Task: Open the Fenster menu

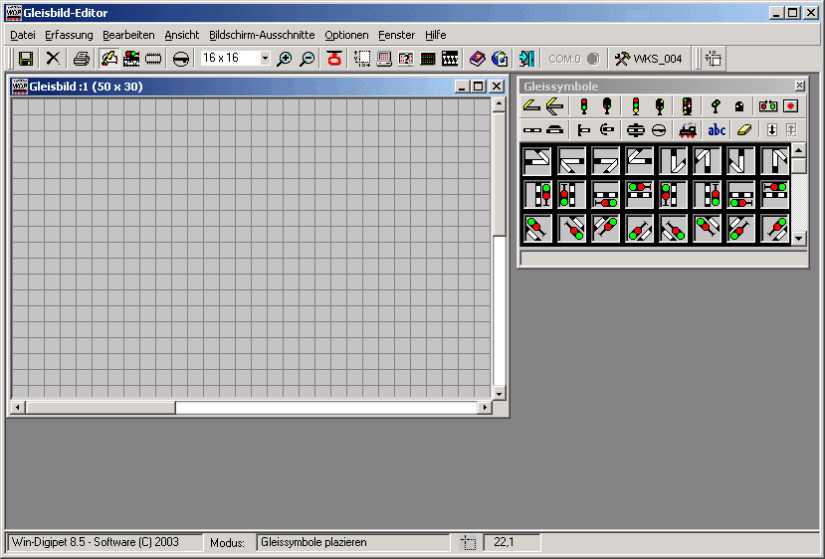Action: coord(396,35)
